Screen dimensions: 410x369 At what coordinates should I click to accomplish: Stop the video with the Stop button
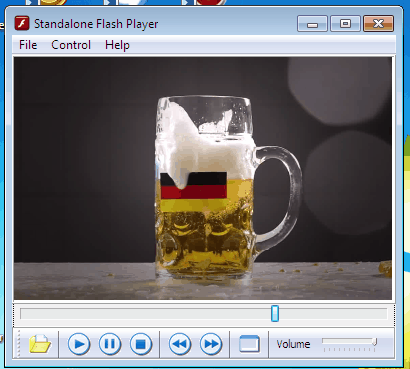[141, 344]
